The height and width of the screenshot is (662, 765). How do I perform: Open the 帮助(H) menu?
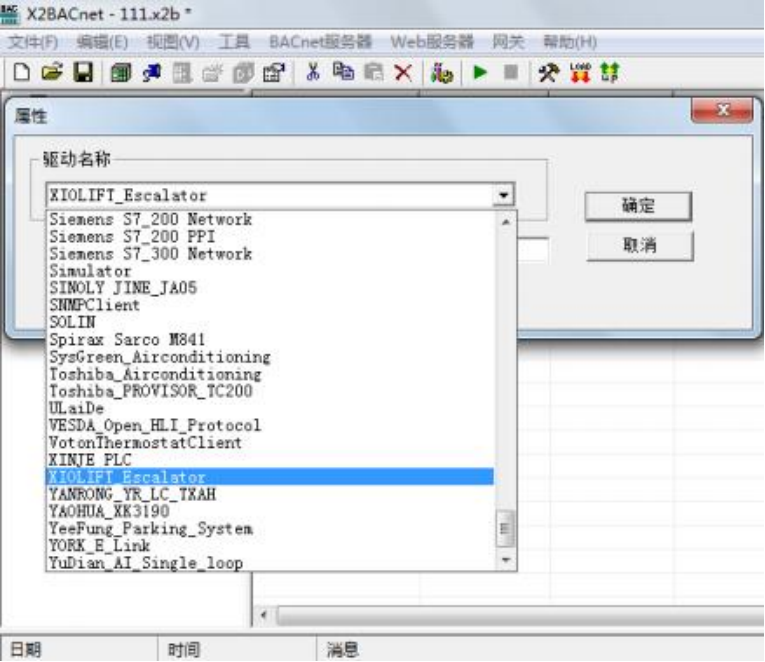(570, 42)
